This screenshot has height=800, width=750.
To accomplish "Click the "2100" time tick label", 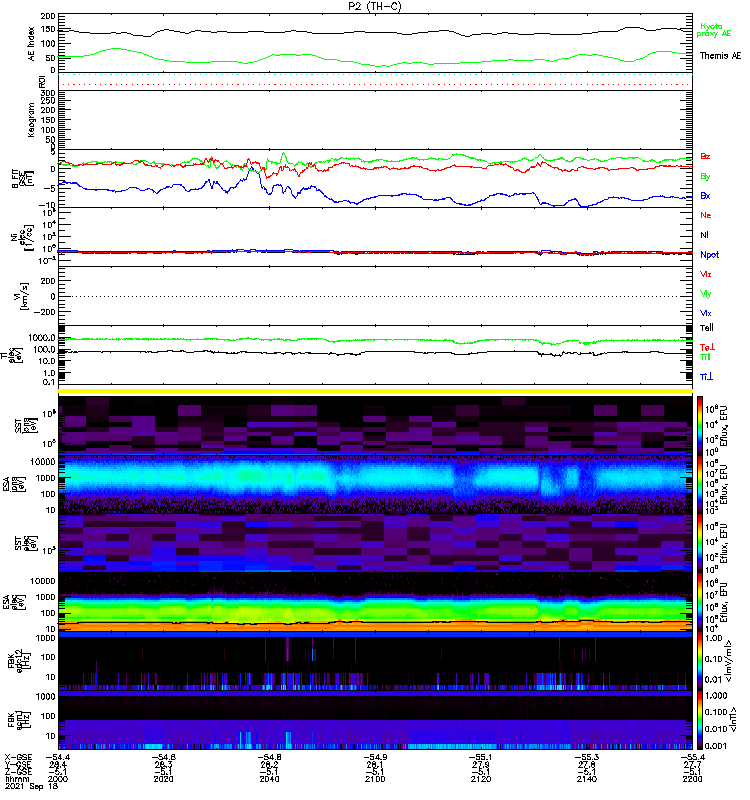I will pyautogui.click(x=375, y=779).
